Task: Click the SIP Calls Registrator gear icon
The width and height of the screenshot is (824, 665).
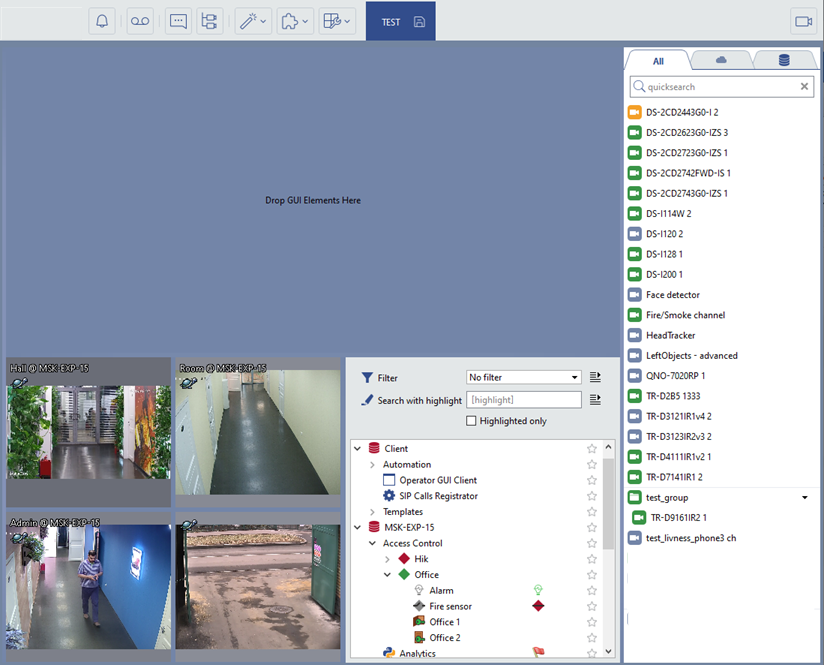Action: point(390,496)
